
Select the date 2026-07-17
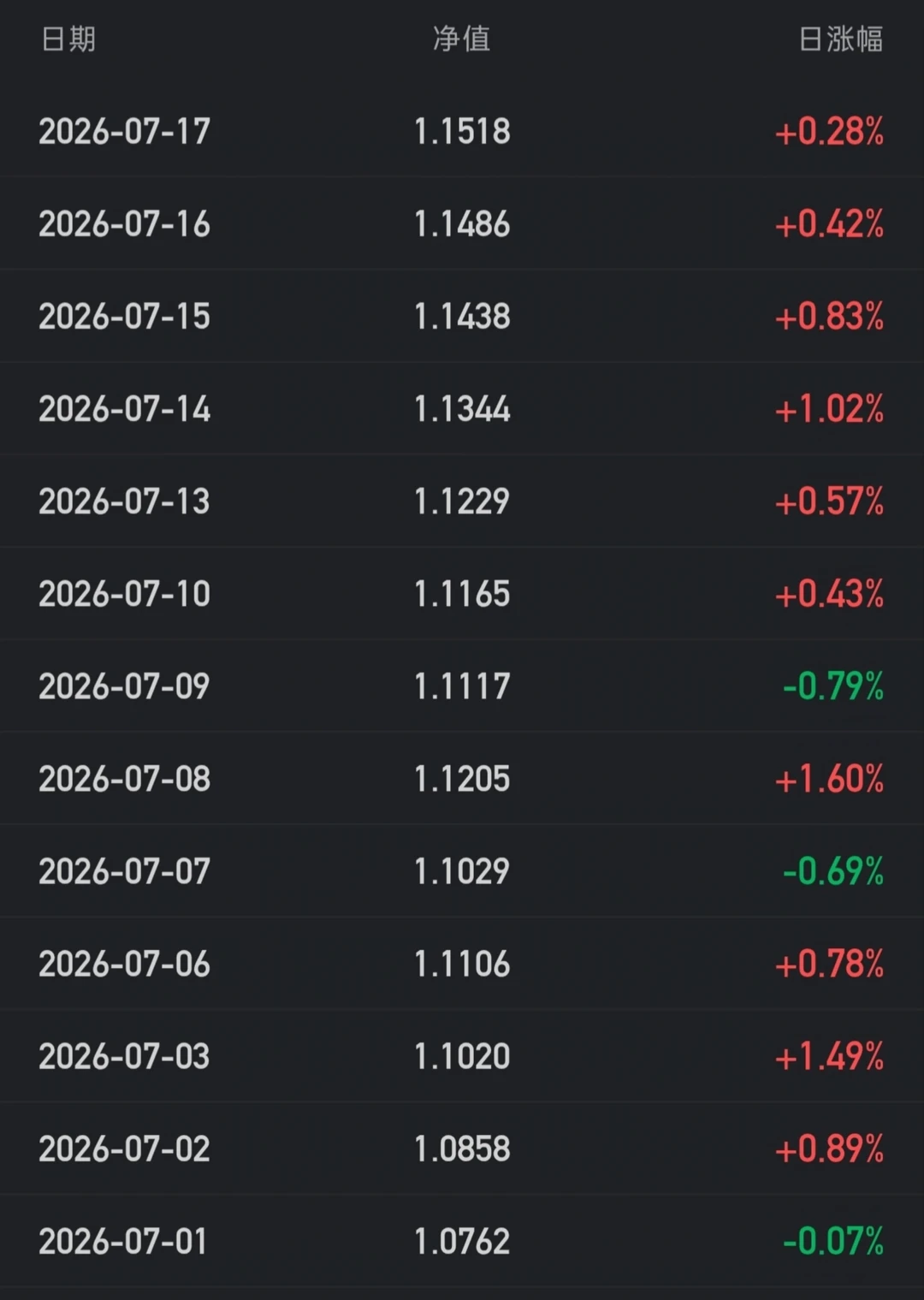pyautogui.click(x=124, y=132)
